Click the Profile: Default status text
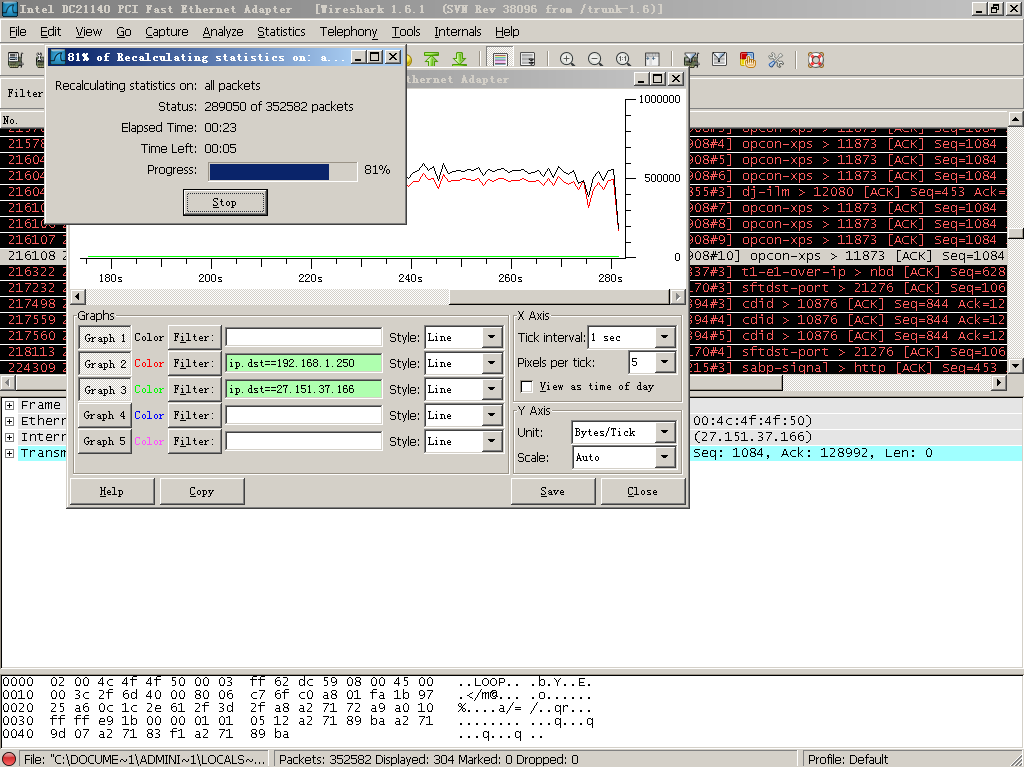Viewport: 1024px width, 768px height. (848, 760)
